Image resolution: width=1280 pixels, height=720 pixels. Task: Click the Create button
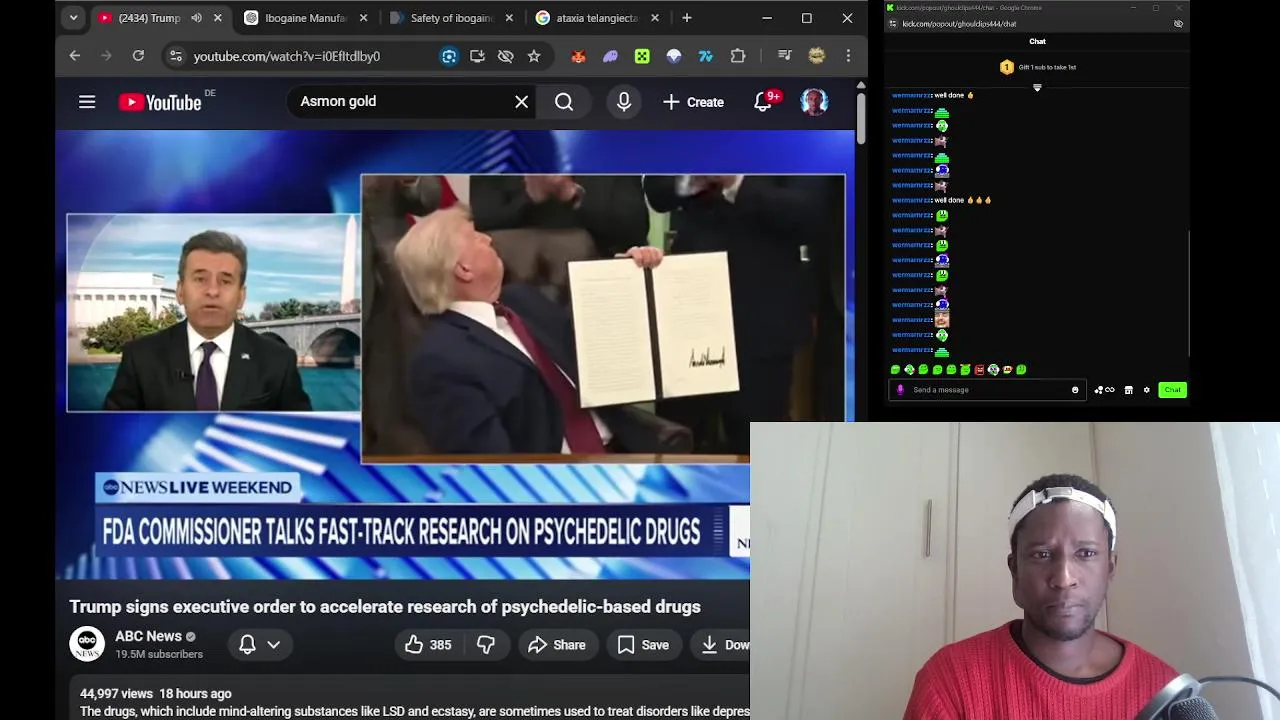click(693, 102)
